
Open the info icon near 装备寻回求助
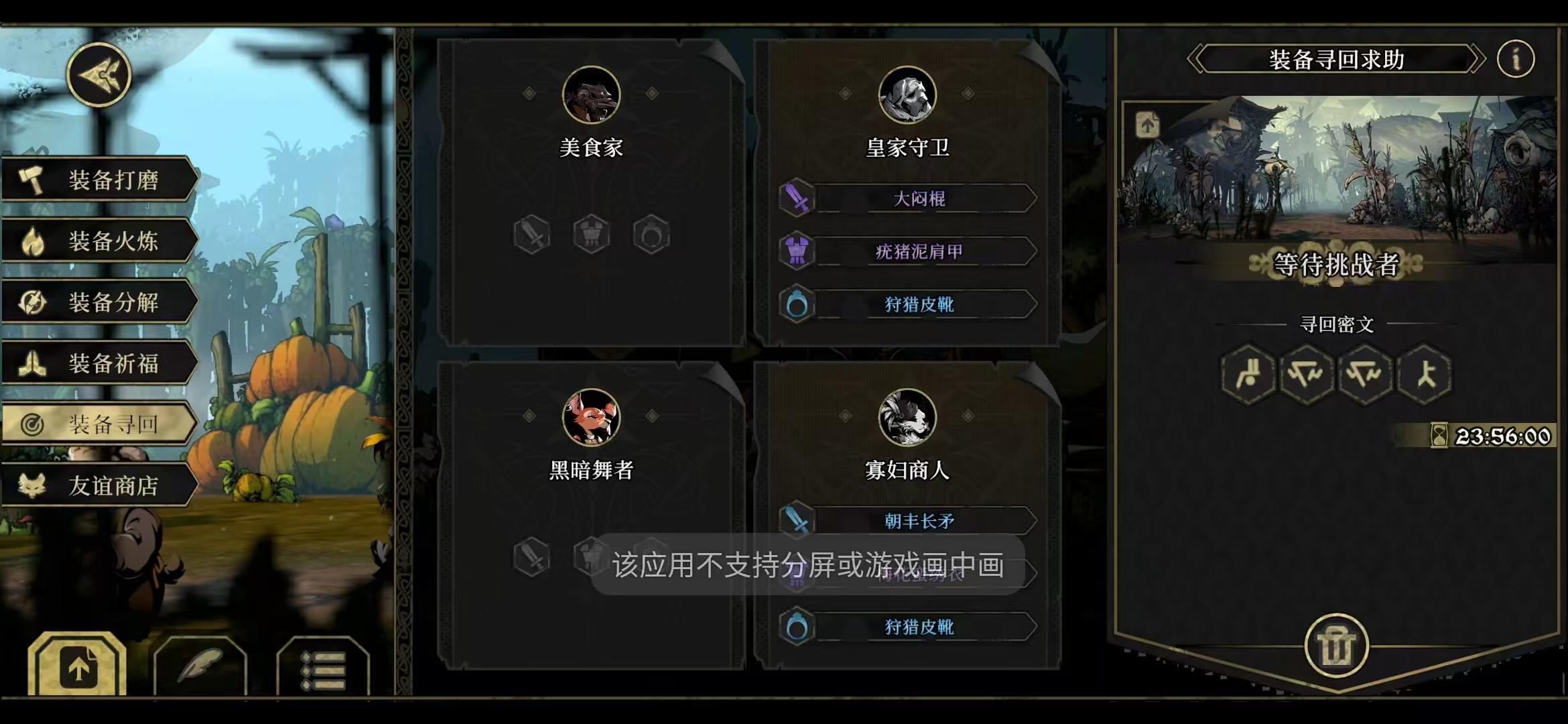(x=1516, y=59)
